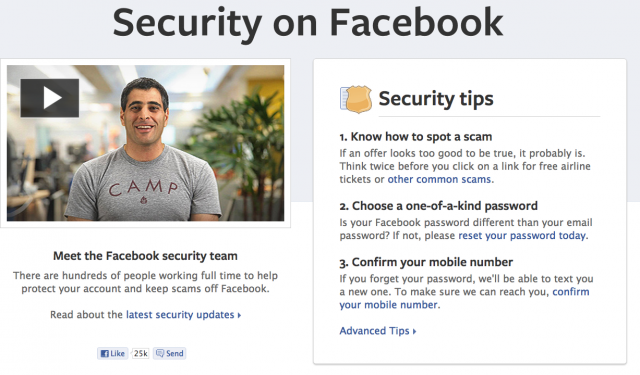Click the Security tips heading
The height and width of the screenshot is (375, 640).
436,99
